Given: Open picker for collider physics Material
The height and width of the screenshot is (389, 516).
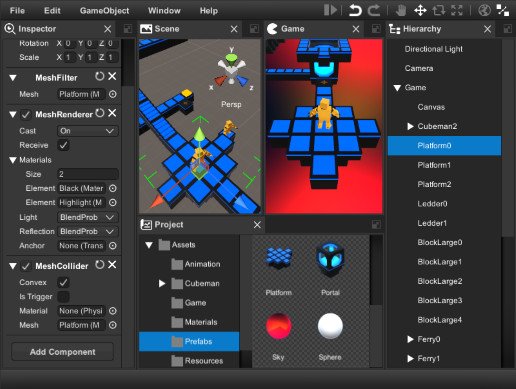Looking at the screenshot, I should tap(113, 311).
